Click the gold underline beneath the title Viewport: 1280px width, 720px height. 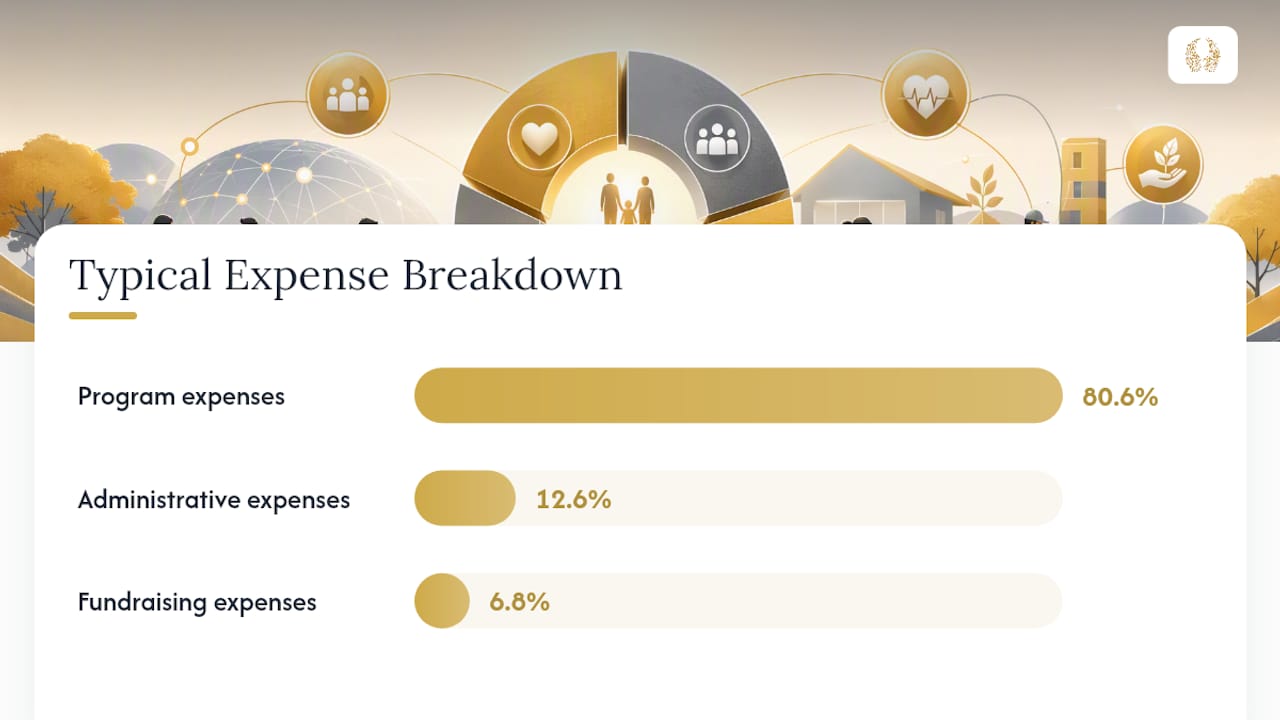103,316
